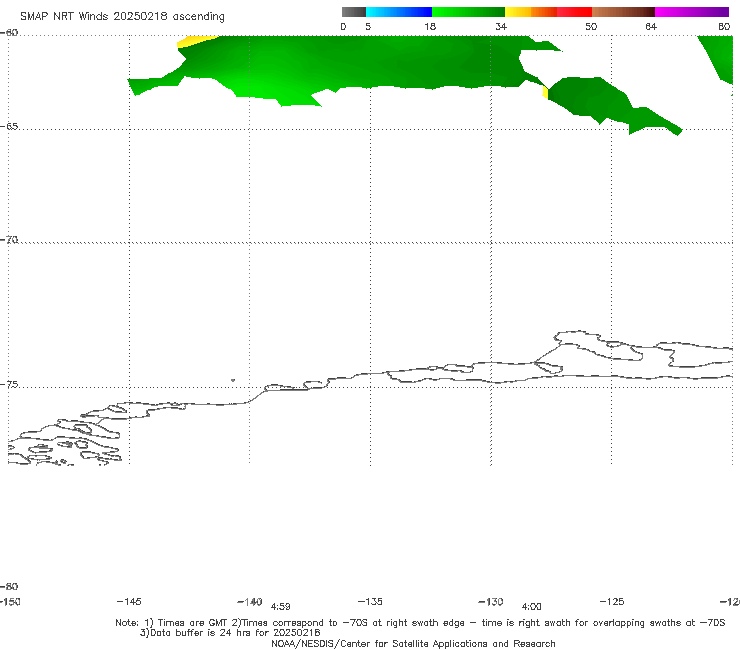The image size is (740, 650).
Task: Click the colorbar label '64'
Action: (651, 27)
